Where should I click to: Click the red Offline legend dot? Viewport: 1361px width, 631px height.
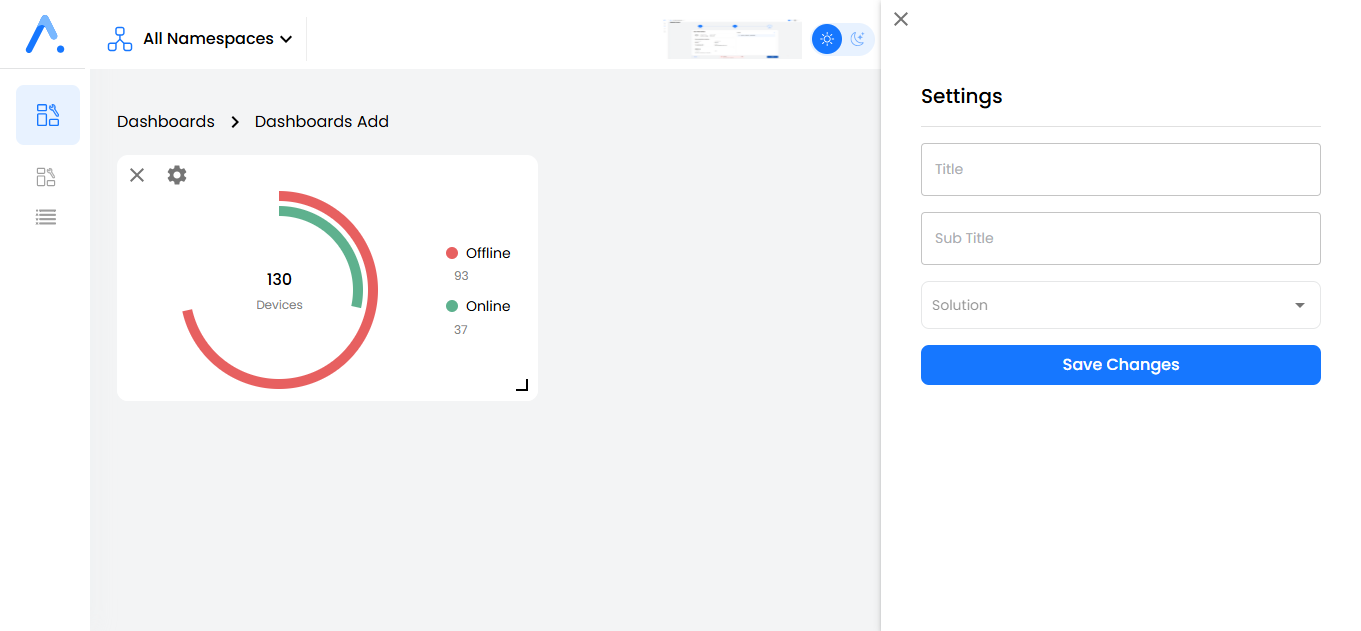tap(453, 252)
